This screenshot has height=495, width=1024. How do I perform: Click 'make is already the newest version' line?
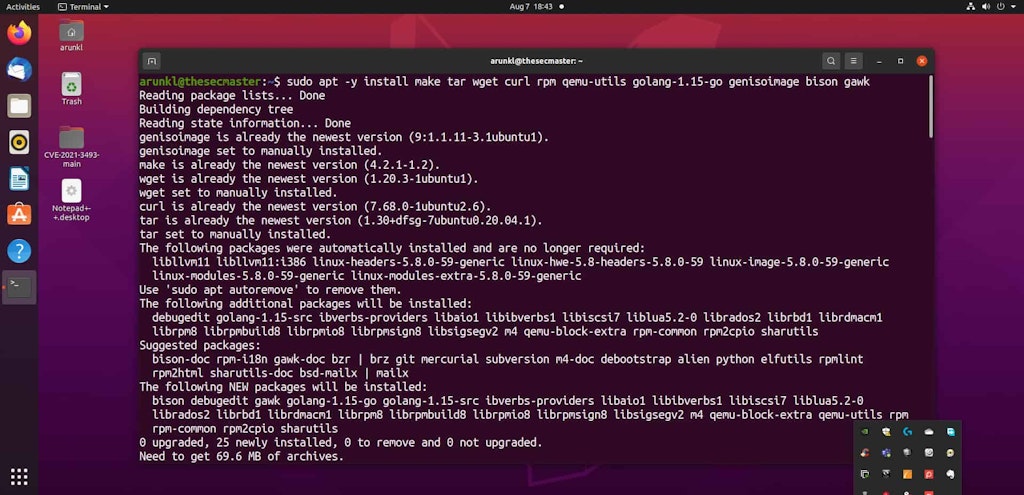[290, 165]
